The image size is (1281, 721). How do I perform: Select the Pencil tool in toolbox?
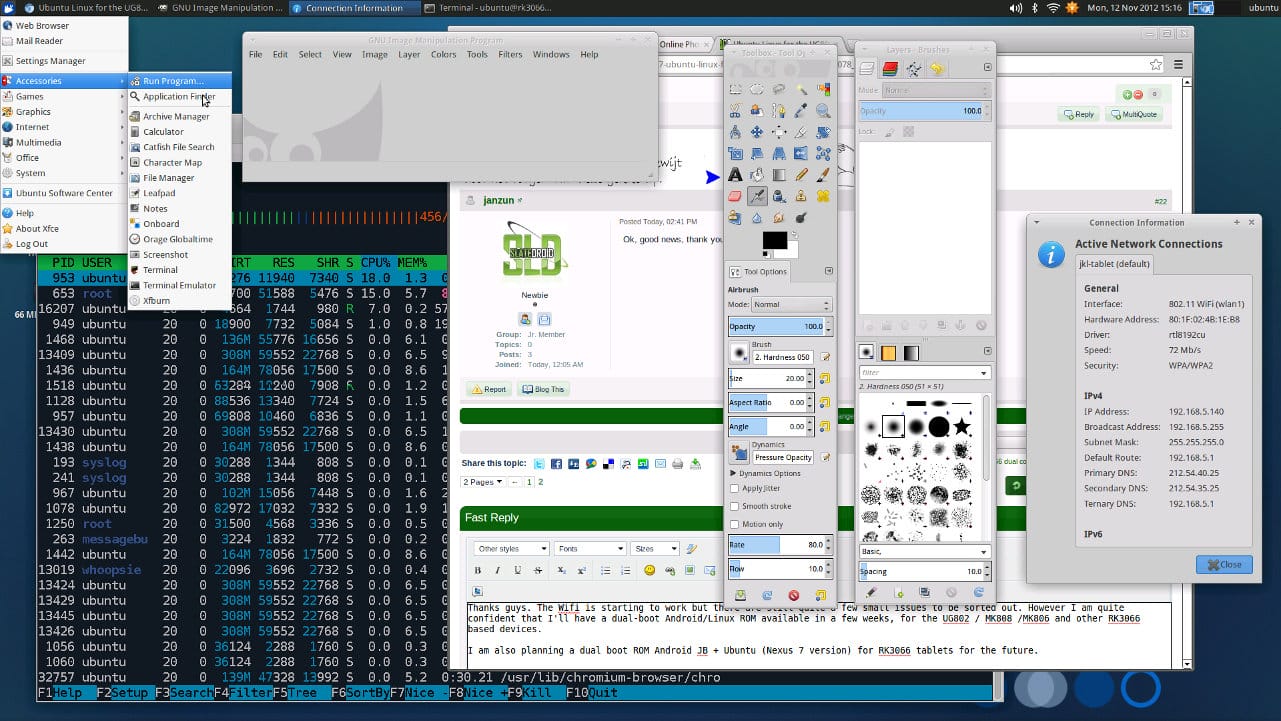(x=801, y=175)
